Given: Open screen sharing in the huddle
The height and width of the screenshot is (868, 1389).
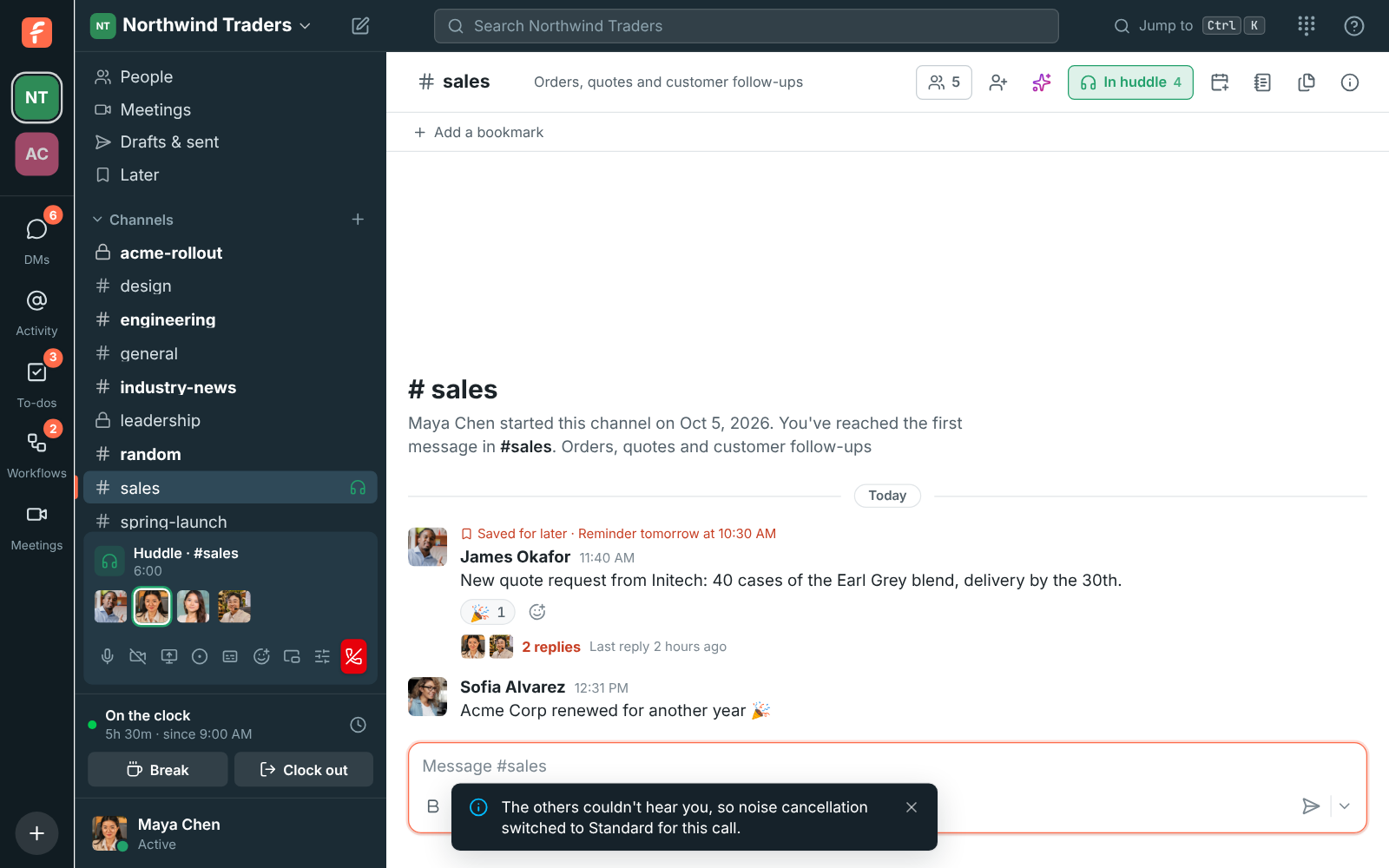Looking at the screenshot, I should click(x=169, y=657).
